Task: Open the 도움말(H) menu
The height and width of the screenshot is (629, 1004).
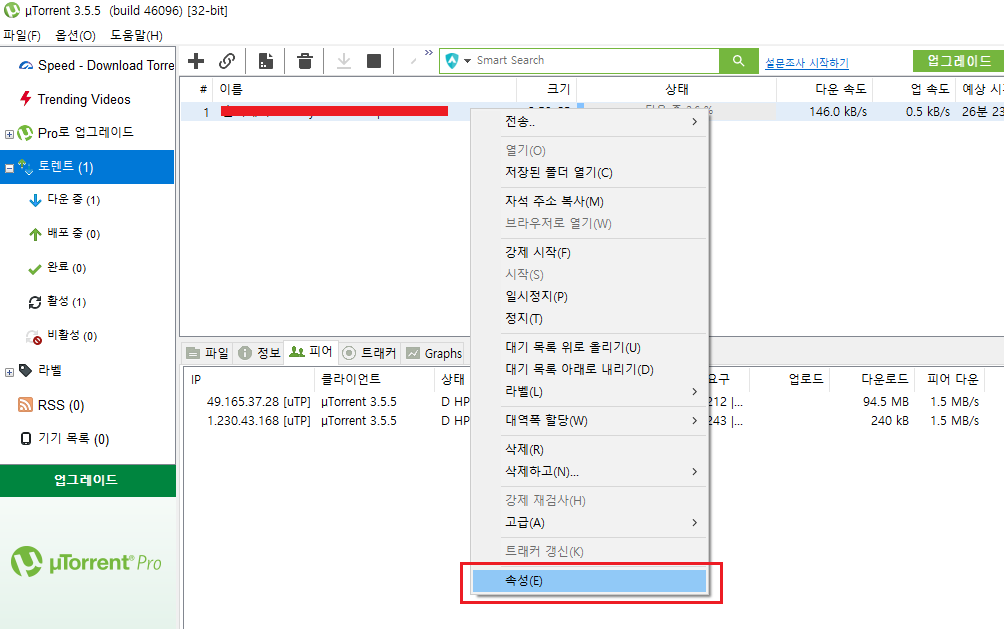Action: [x=136, y=35]
